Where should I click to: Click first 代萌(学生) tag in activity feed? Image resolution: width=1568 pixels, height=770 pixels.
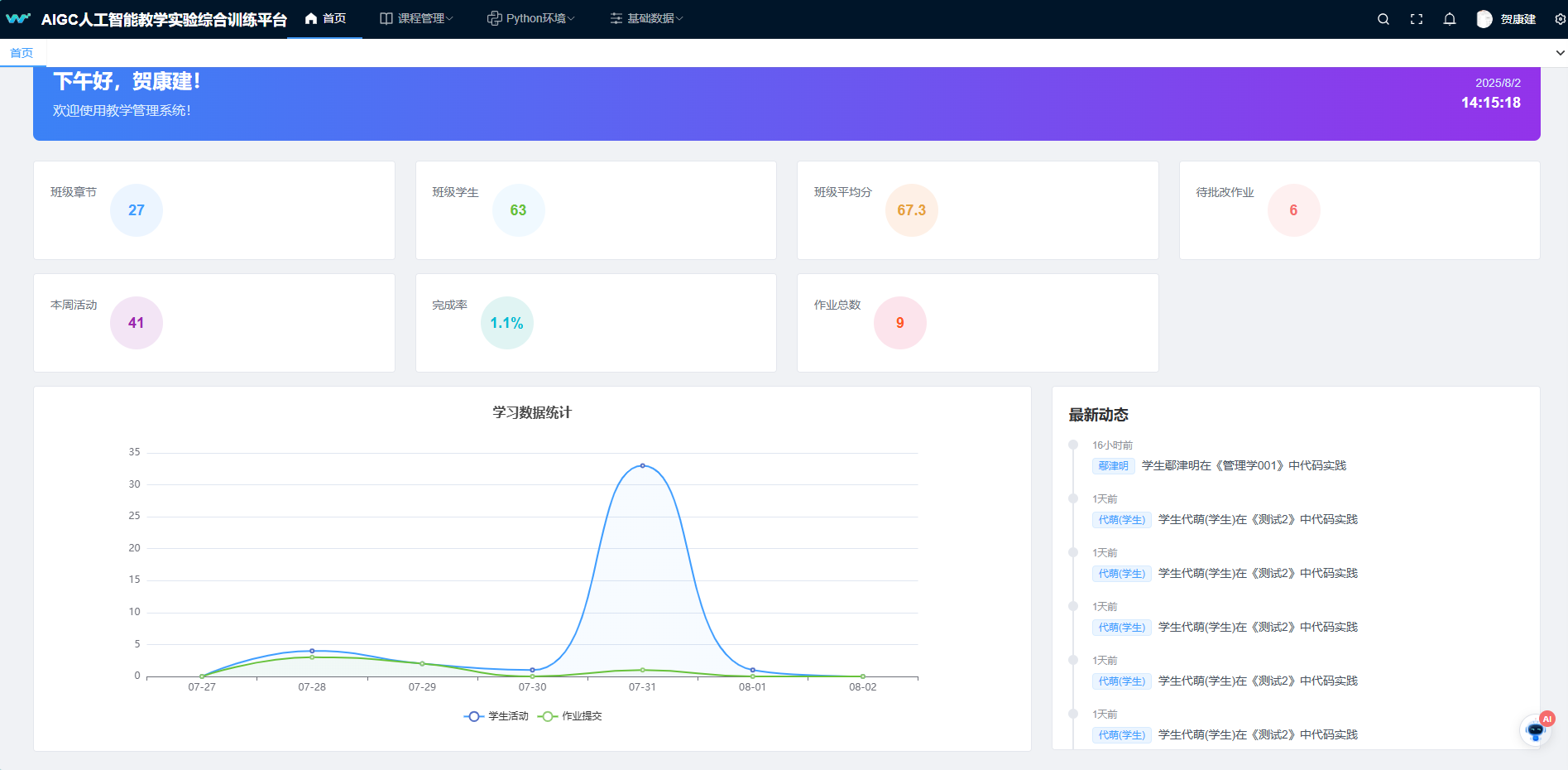click(1121, 520)
